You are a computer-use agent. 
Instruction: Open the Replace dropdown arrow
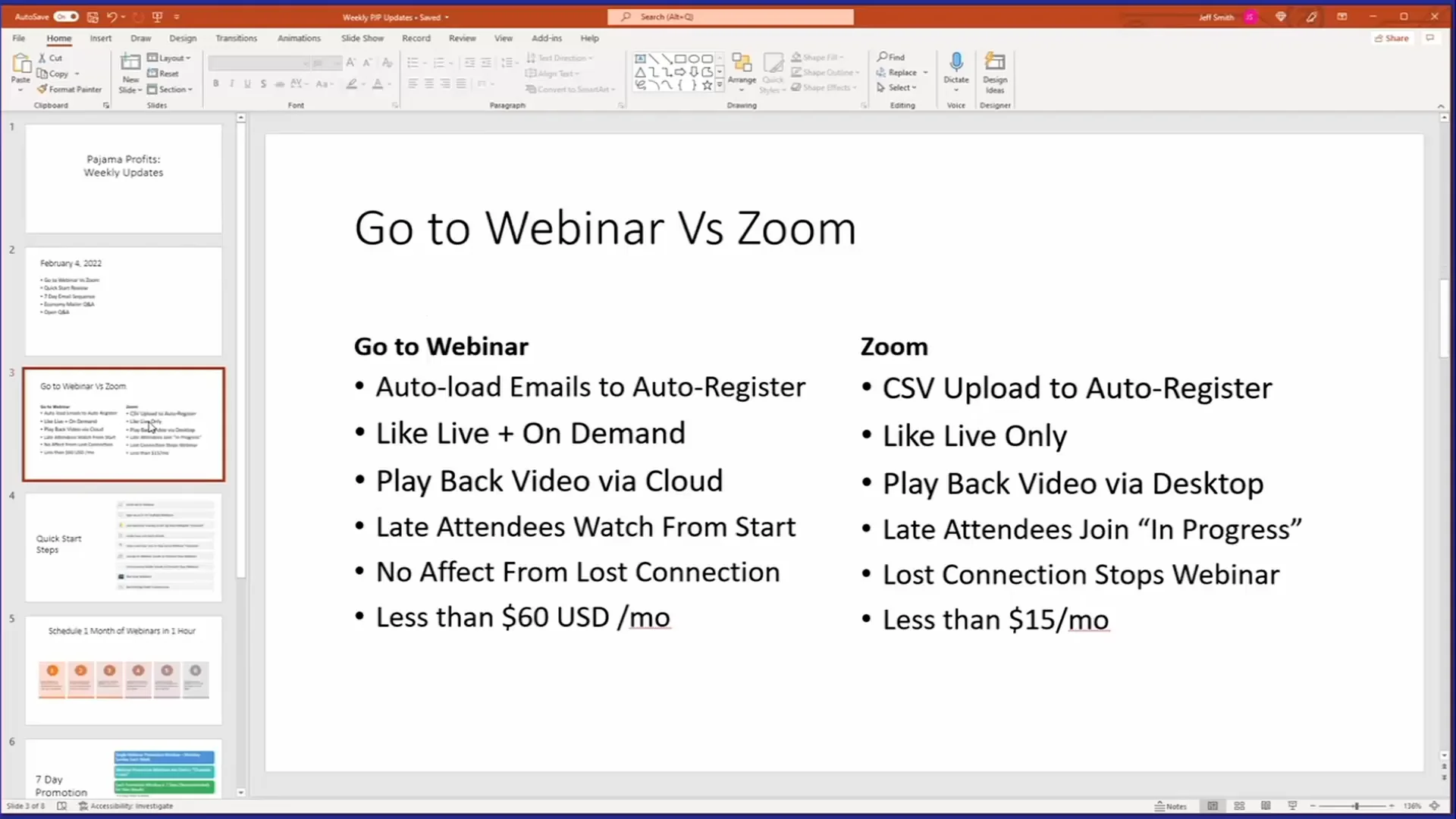click(925, 73)
